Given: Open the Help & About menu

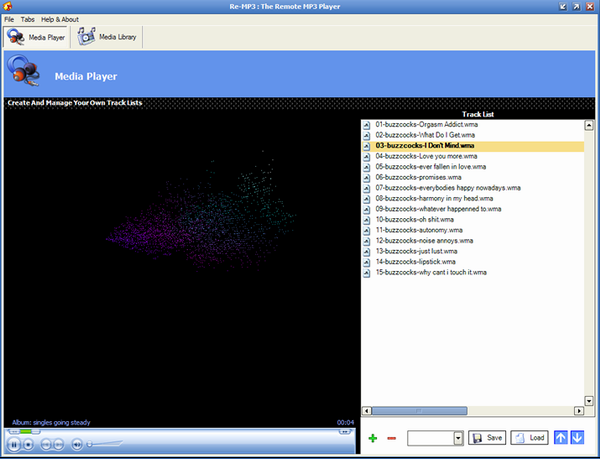Looking at the screenshot, I should pyautogui.click(x=60, y=20).
